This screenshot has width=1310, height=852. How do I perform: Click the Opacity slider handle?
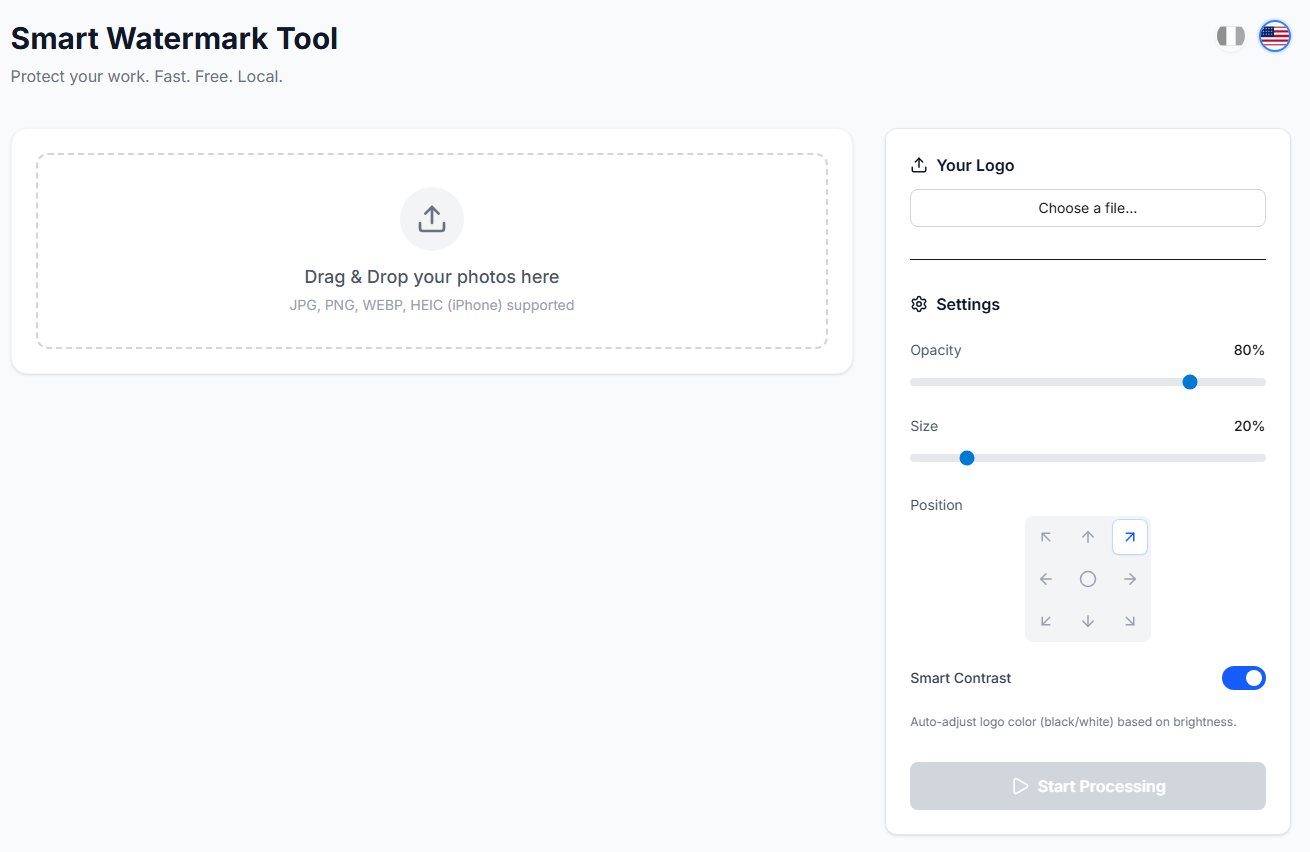[1189, 381]
